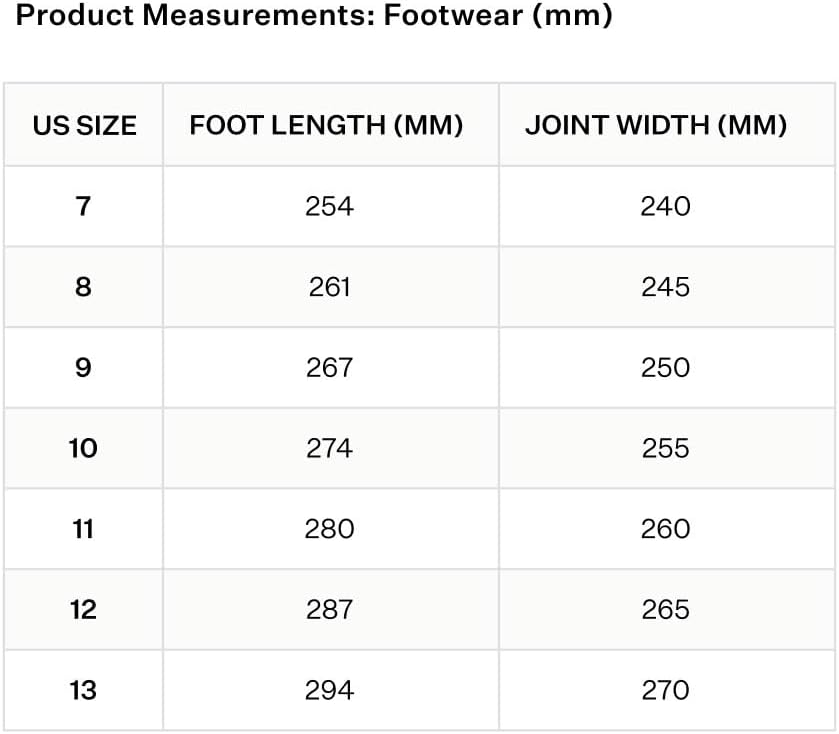Select the US SIZE column header
The width and height of the screenshot is (839, 734).
pyautogui.click(x=84, y=125)
